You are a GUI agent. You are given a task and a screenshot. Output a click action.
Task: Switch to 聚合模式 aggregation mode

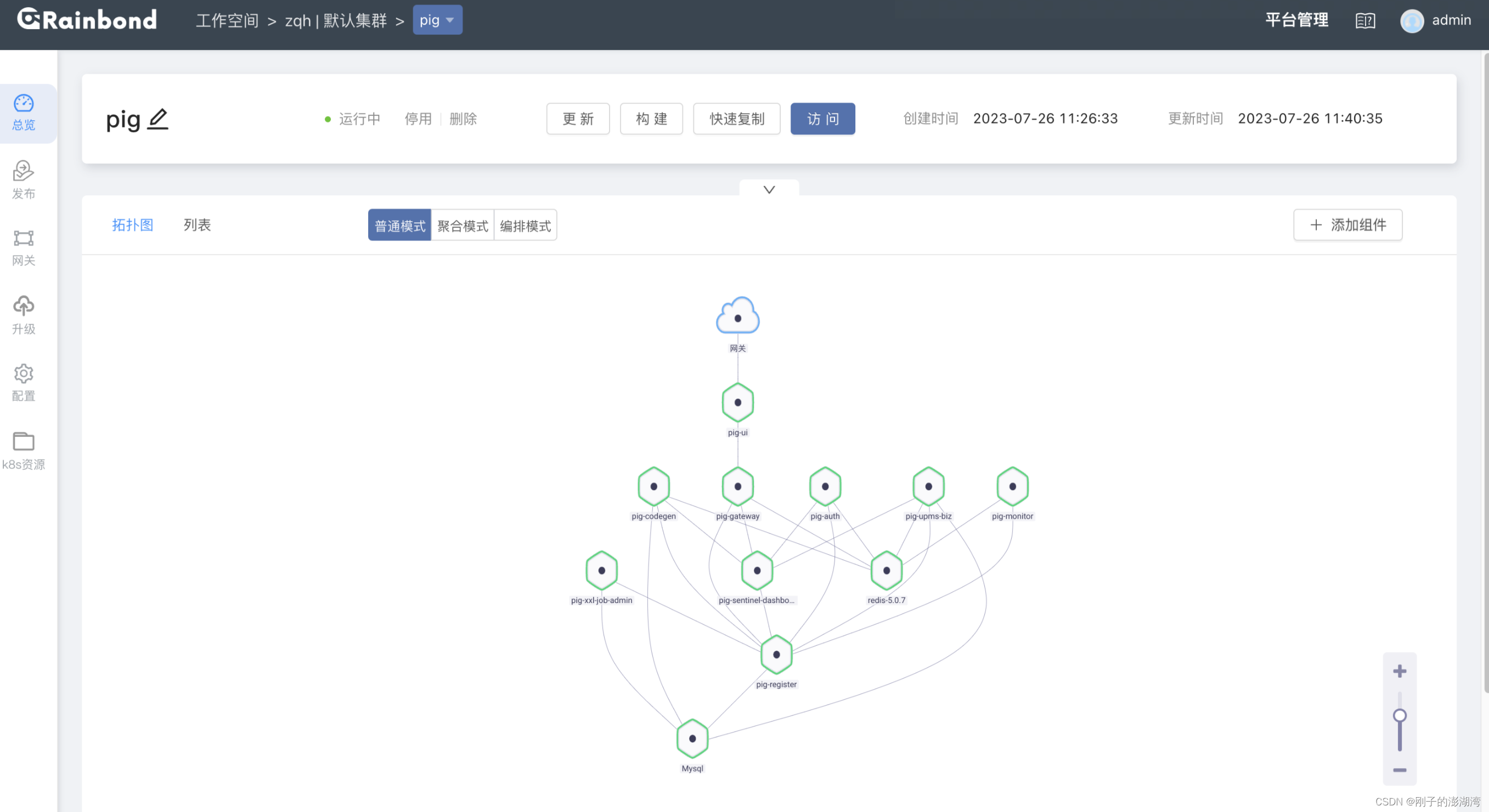coord(463,225)
